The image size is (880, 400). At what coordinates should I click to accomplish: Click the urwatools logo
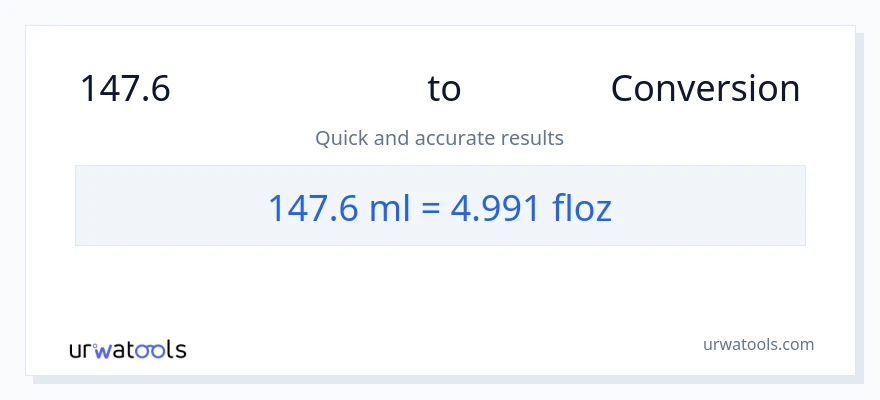point(127,350)
